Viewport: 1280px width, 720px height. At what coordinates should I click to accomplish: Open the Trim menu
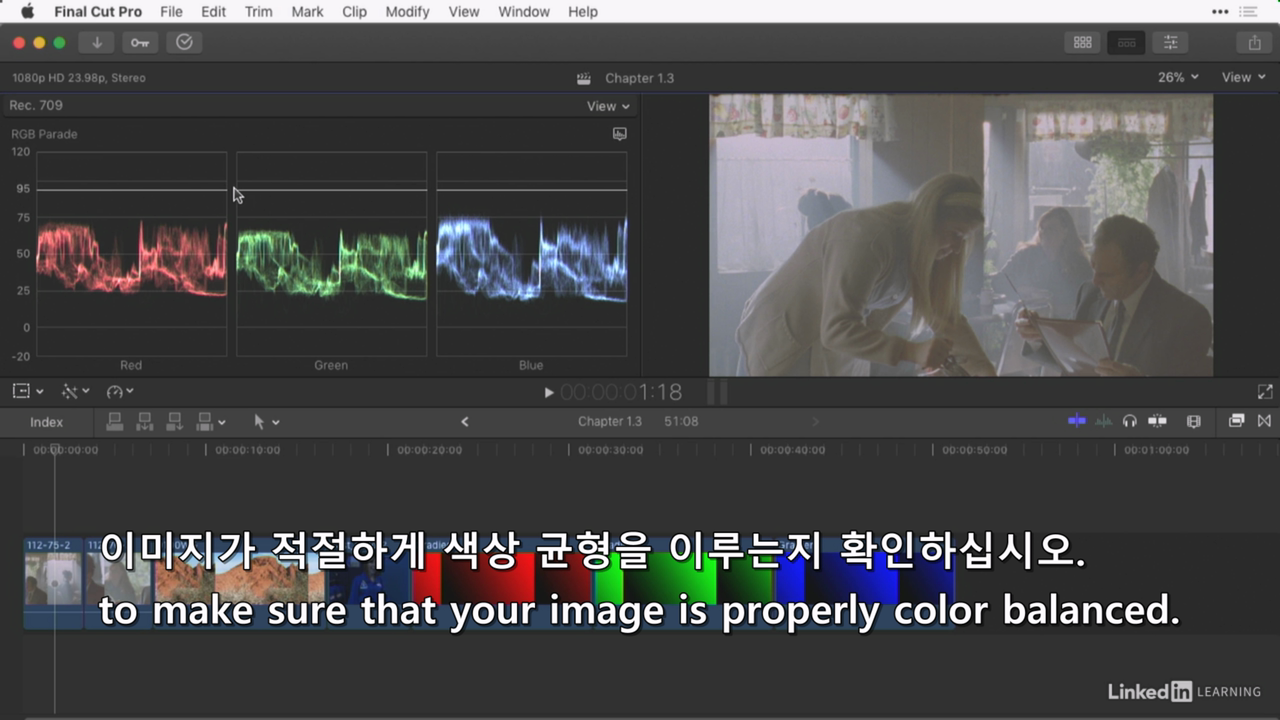pyautogui.click(x=258, y=12)
